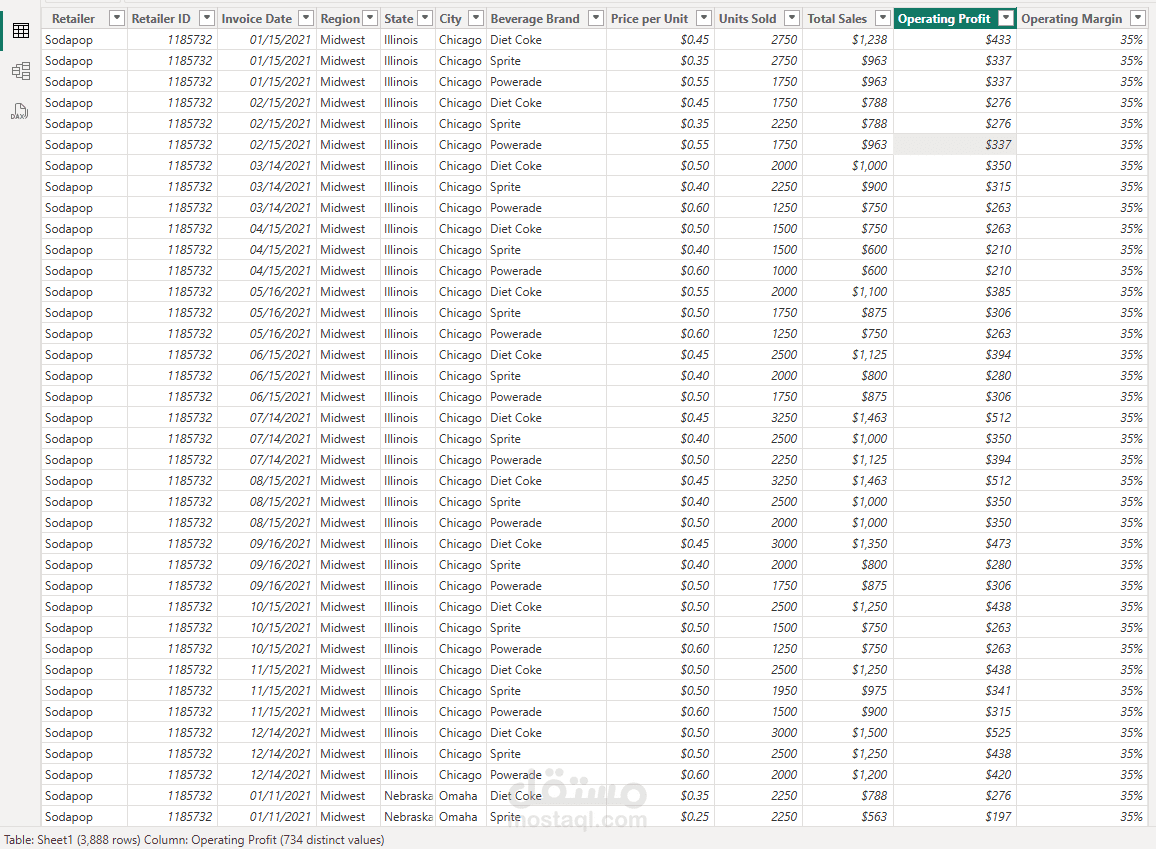Open the Price per Unit filter dropdown
Image resolution: width=1156 pixels, height=849 pixels.
pyautogui.click(x=704, y=18)
